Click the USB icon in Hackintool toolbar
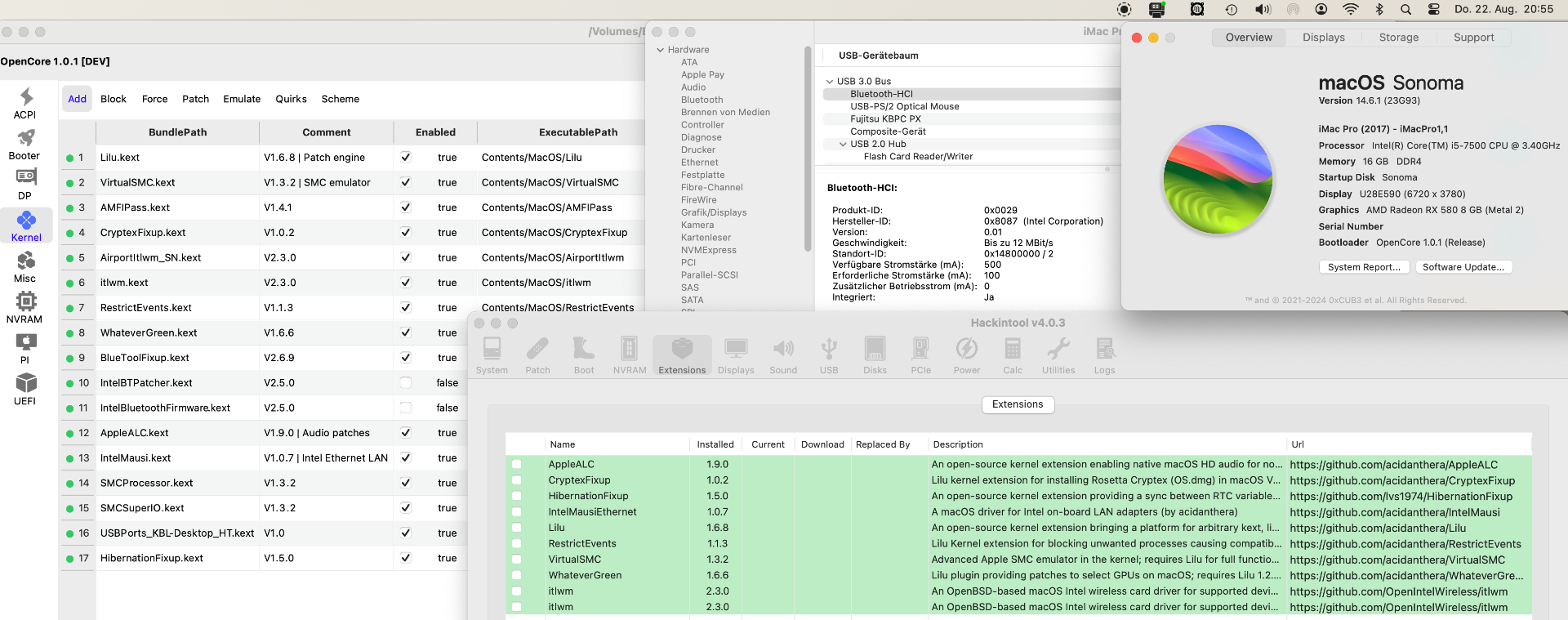This screenshot has height=620, width=1568. tap(829, 350)
